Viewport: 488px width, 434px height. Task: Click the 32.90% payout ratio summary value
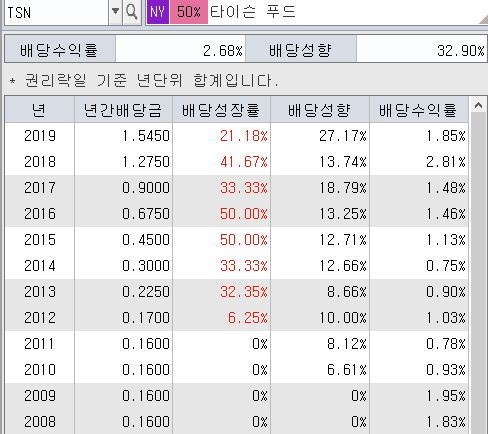461,51
